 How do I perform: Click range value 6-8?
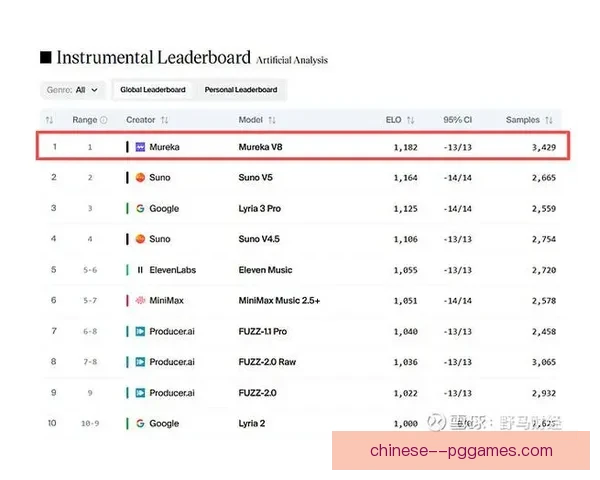(90, 332)
